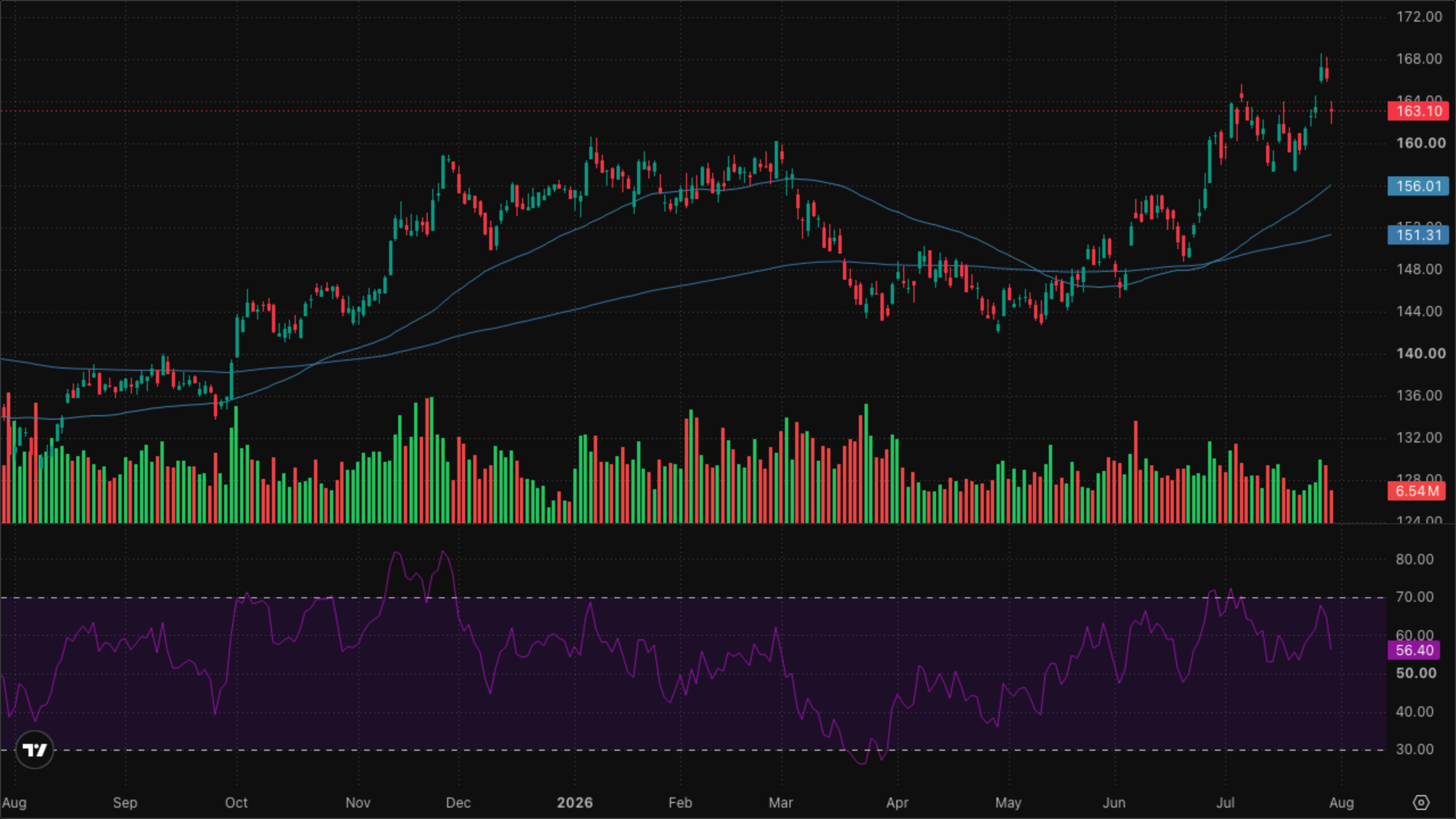This screenshot has width=1456, height=819.
Task: Click the 80.00 RSI scale value
Action: pyautogui.click(x=1414, y=559)
